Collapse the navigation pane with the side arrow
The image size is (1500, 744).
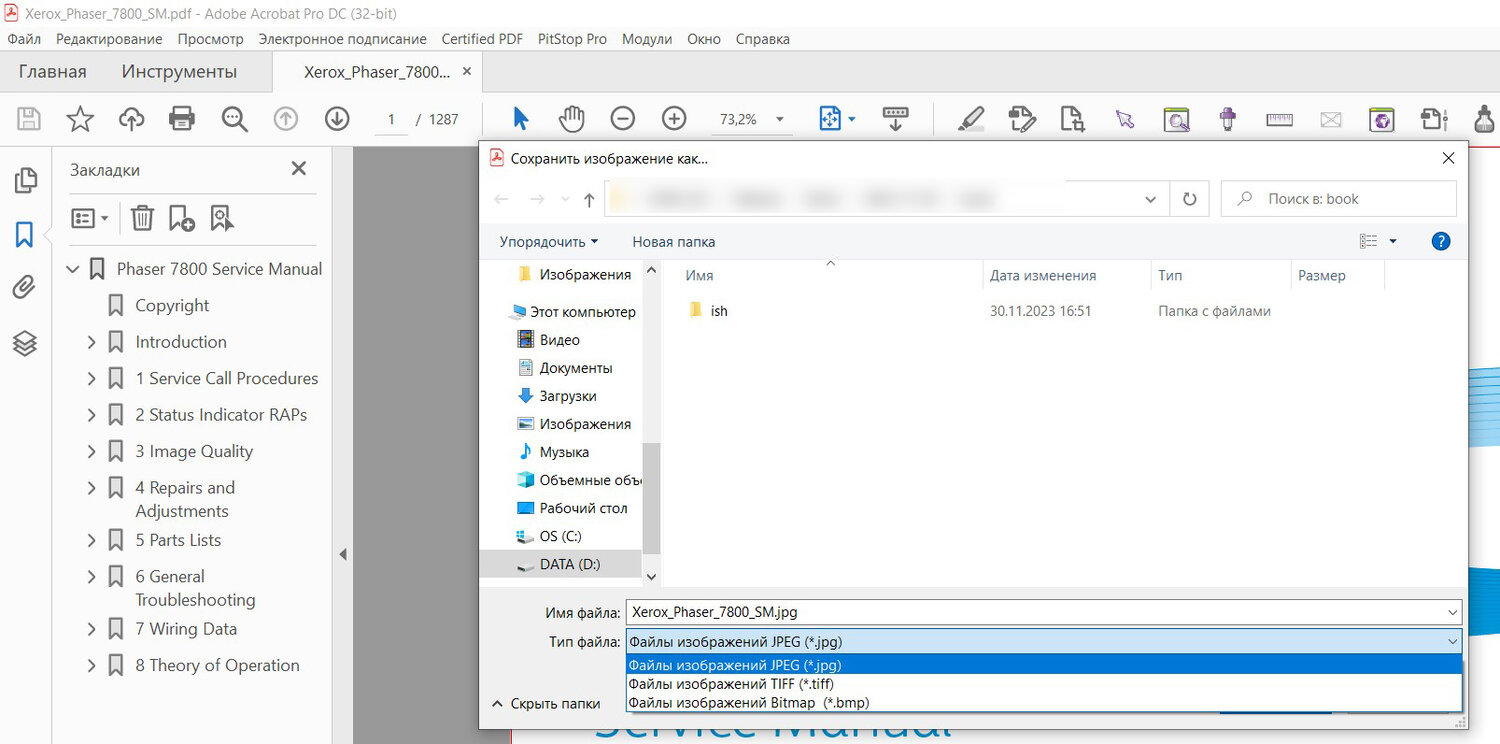click(x=343, y=554)
